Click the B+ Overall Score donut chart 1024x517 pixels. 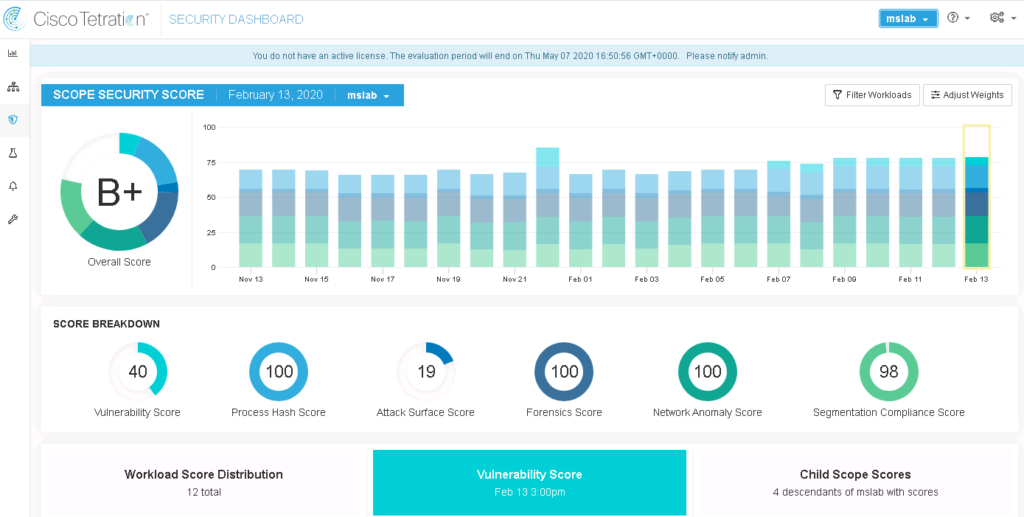(x=119, y=192)
